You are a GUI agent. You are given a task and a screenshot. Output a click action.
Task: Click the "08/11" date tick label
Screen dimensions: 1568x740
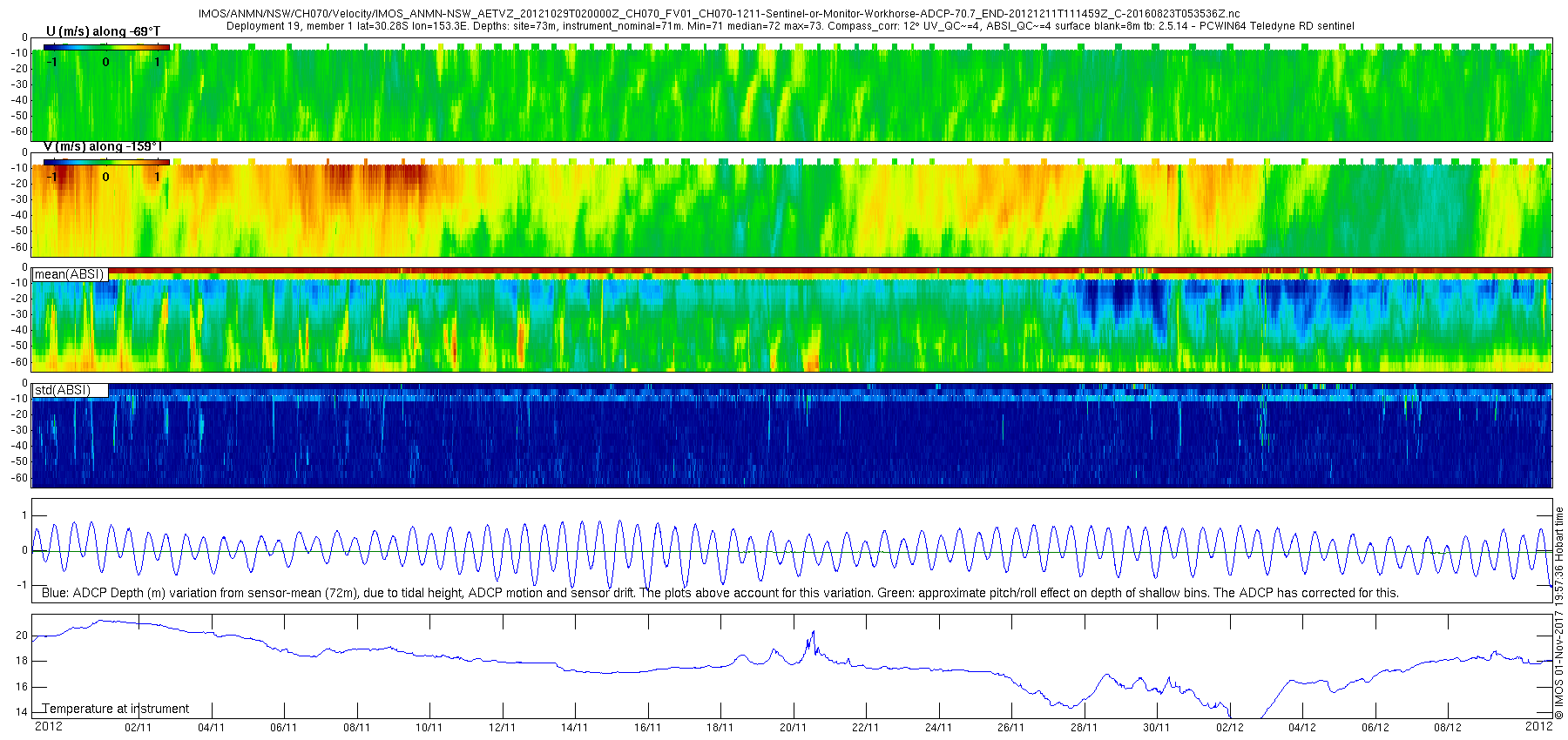(356, 728)
